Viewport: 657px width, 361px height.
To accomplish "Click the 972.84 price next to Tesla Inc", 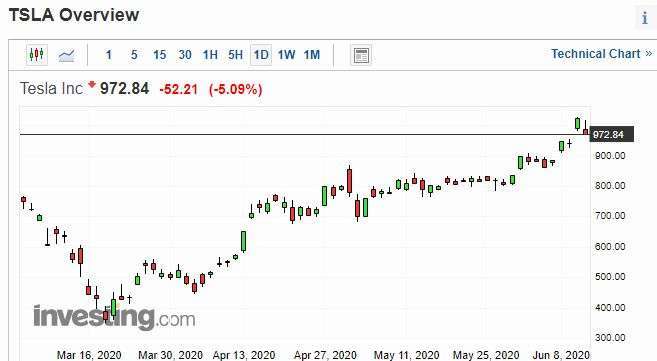I will [124, 88].
